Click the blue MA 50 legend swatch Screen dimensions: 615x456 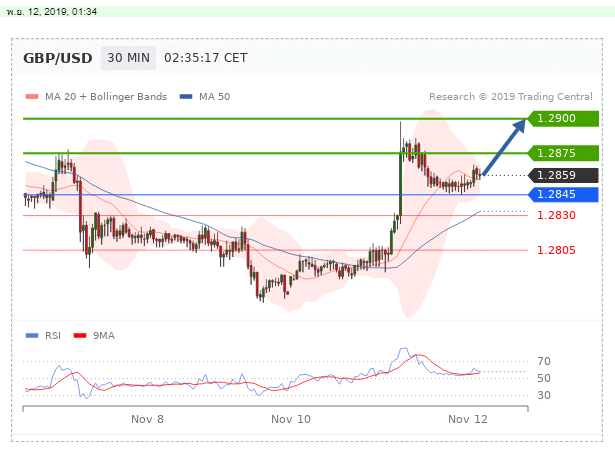[186, 96]
